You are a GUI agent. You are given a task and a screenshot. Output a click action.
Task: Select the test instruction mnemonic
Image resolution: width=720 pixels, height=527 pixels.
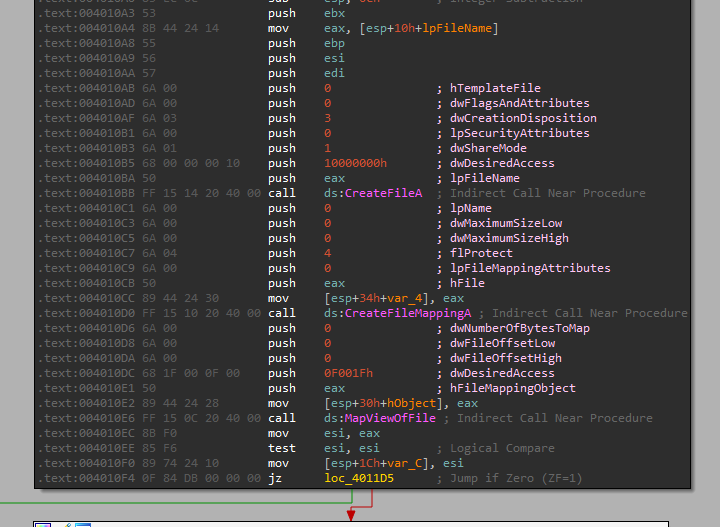(282, 448)
